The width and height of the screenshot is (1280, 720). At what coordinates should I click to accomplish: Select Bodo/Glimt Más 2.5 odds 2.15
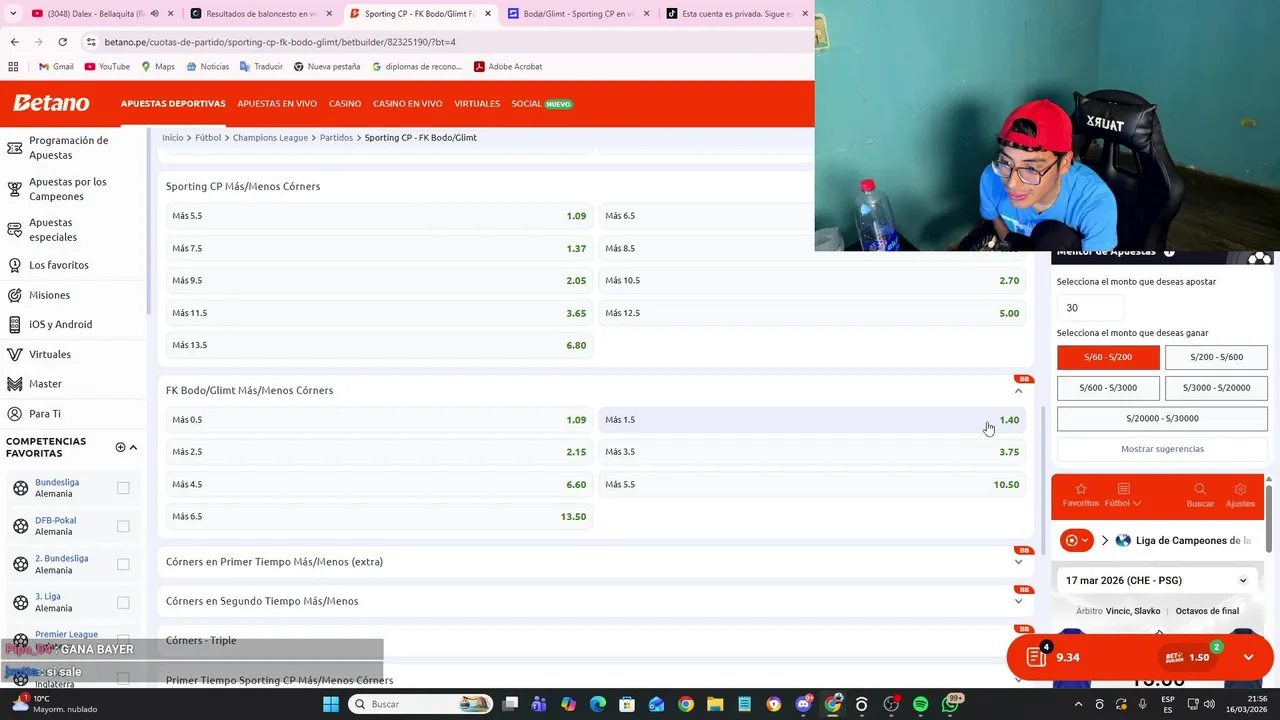(379, 452)
